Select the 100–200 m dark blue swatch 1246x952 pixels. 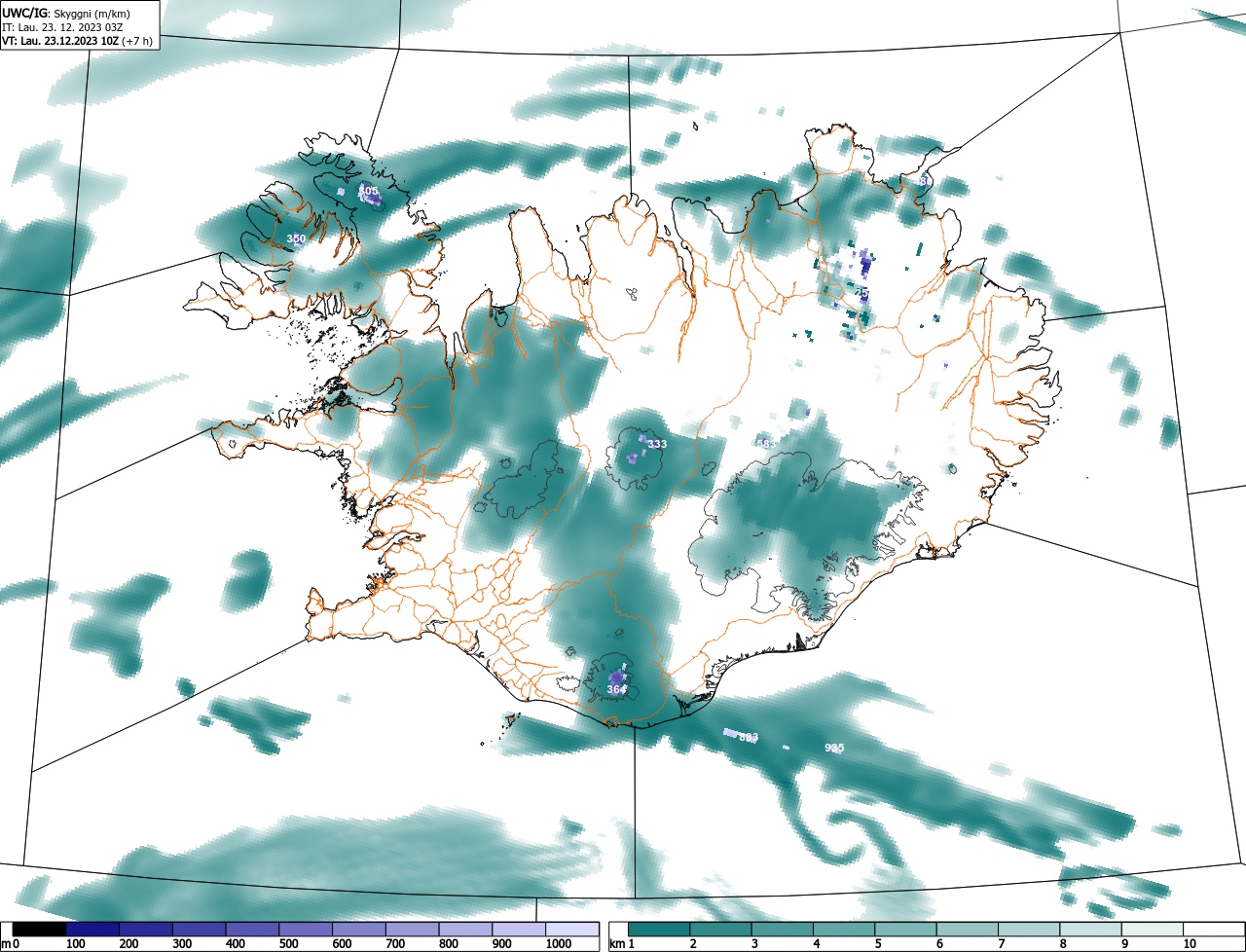point(92,930)
